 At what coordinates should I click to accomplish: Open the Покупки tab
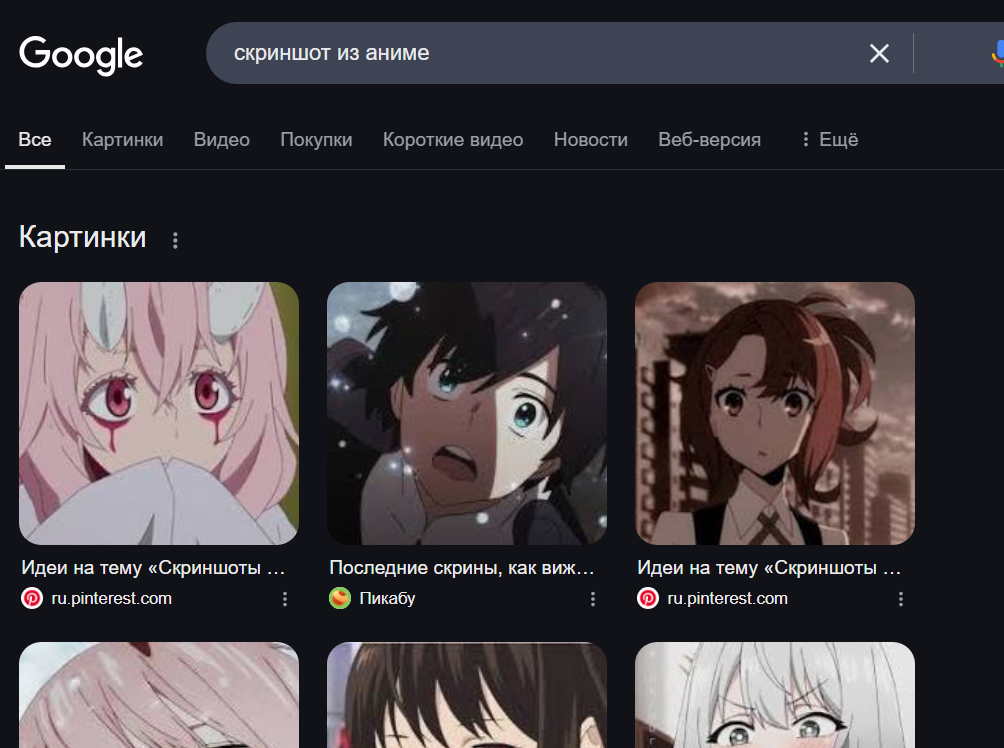pos(316,140)
